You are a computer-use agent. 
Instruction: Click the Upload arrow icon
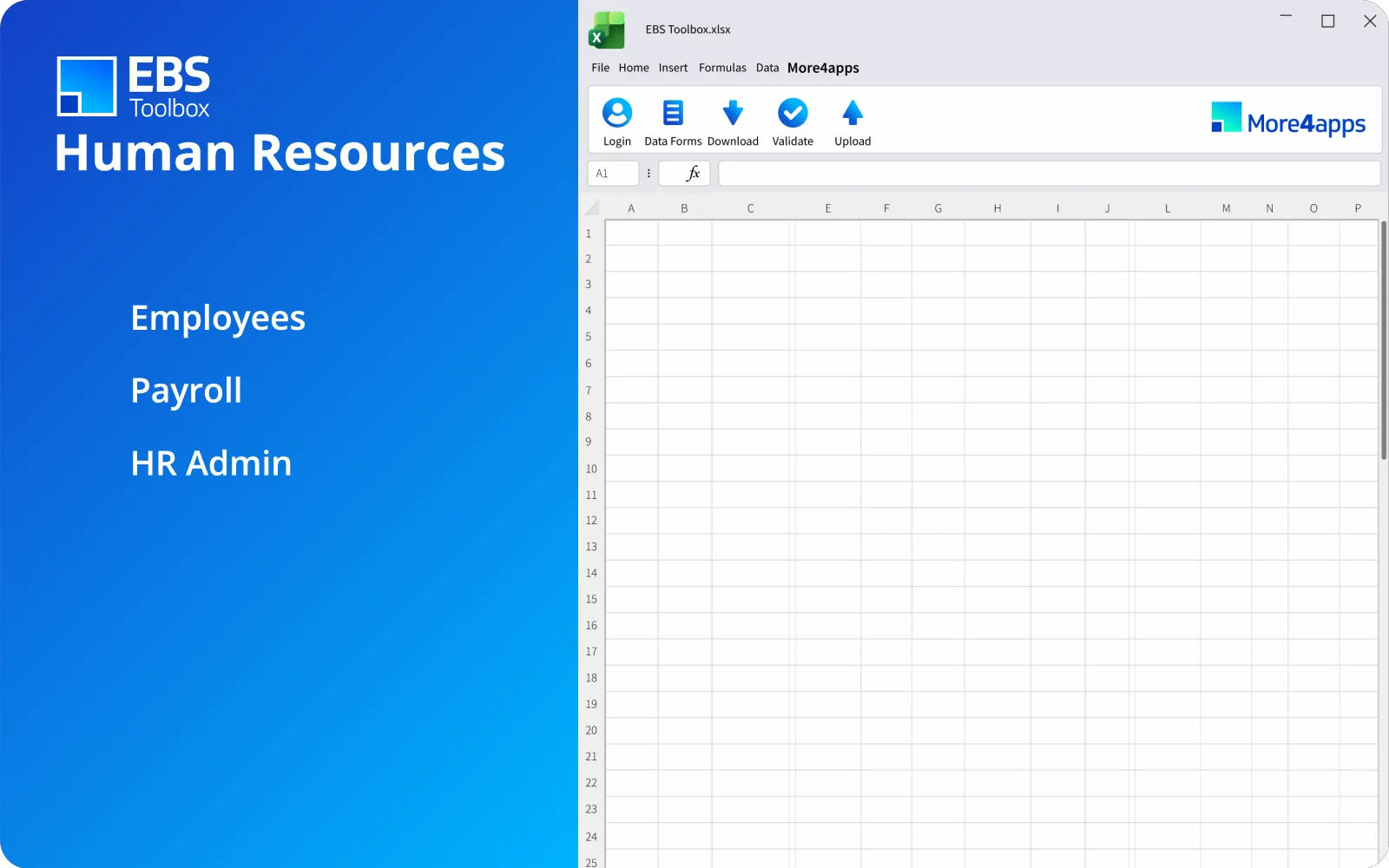(x=852, y=113)
